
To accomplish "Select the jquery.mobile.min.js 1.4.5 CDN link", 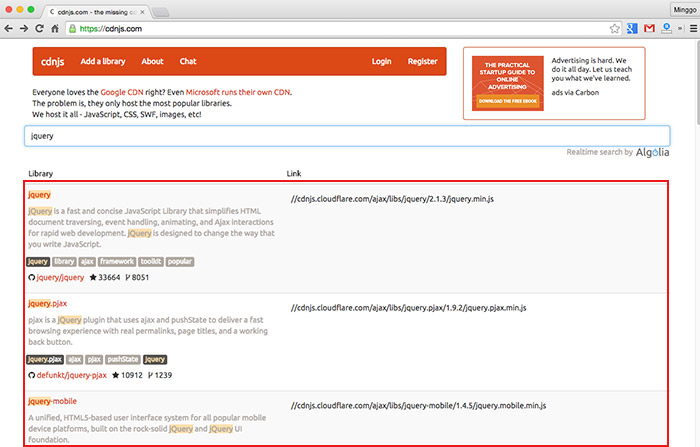I will coord(418,405).
